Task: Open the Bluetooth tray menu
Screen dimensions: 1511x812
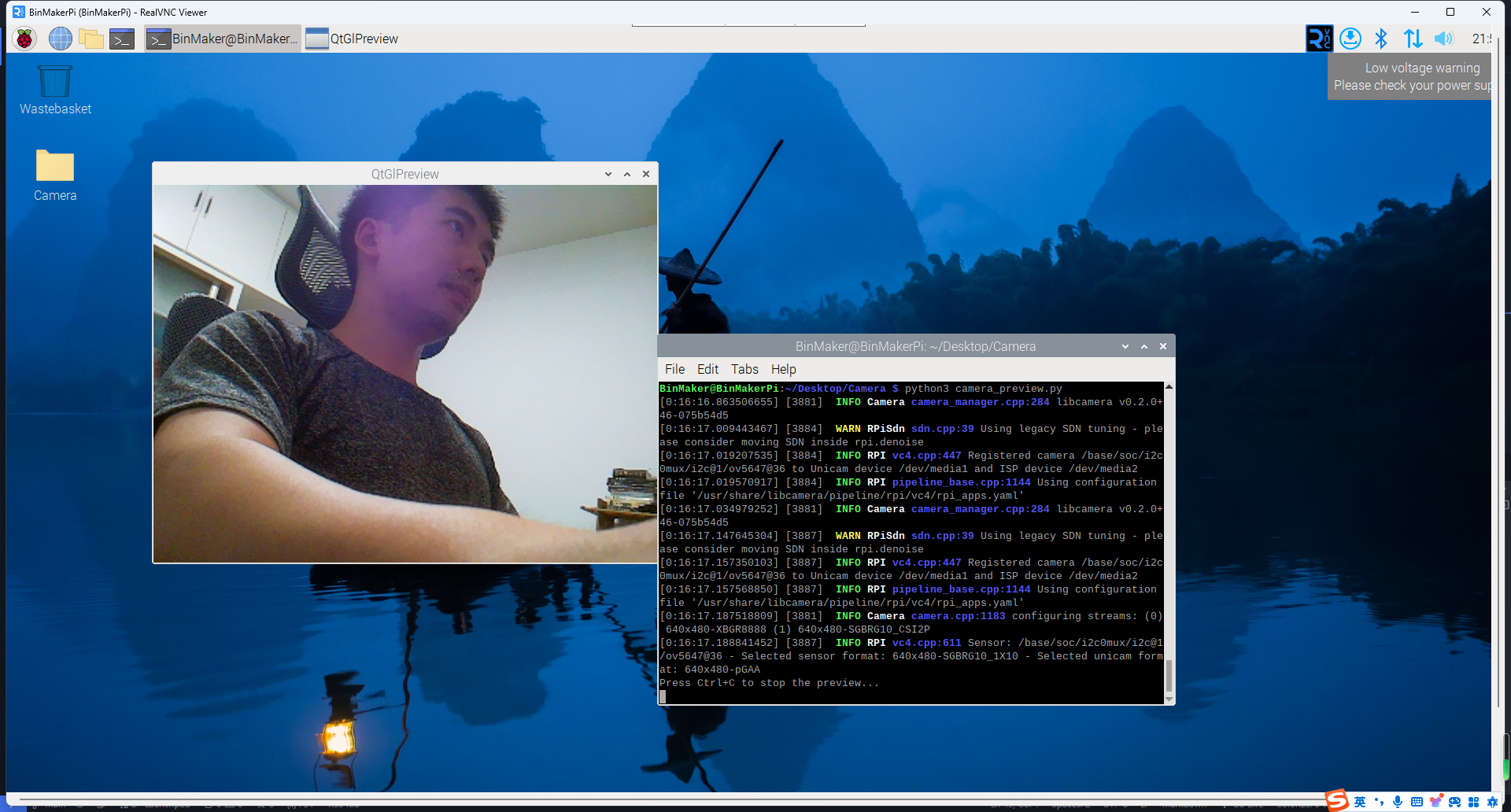Action: (1381, 39)
